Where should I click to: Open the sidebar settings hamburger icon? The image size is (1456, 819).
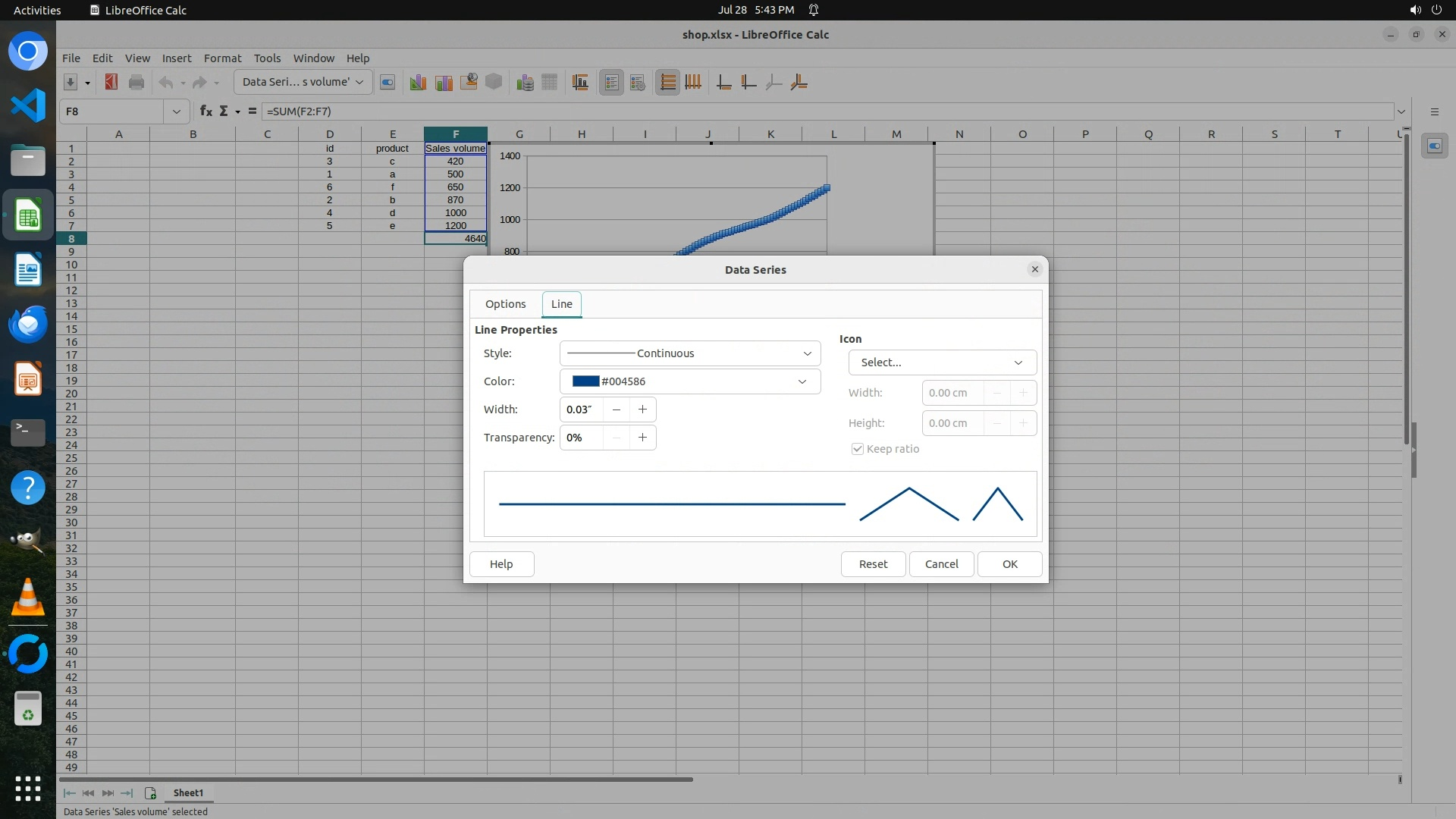coord(1434,111)
